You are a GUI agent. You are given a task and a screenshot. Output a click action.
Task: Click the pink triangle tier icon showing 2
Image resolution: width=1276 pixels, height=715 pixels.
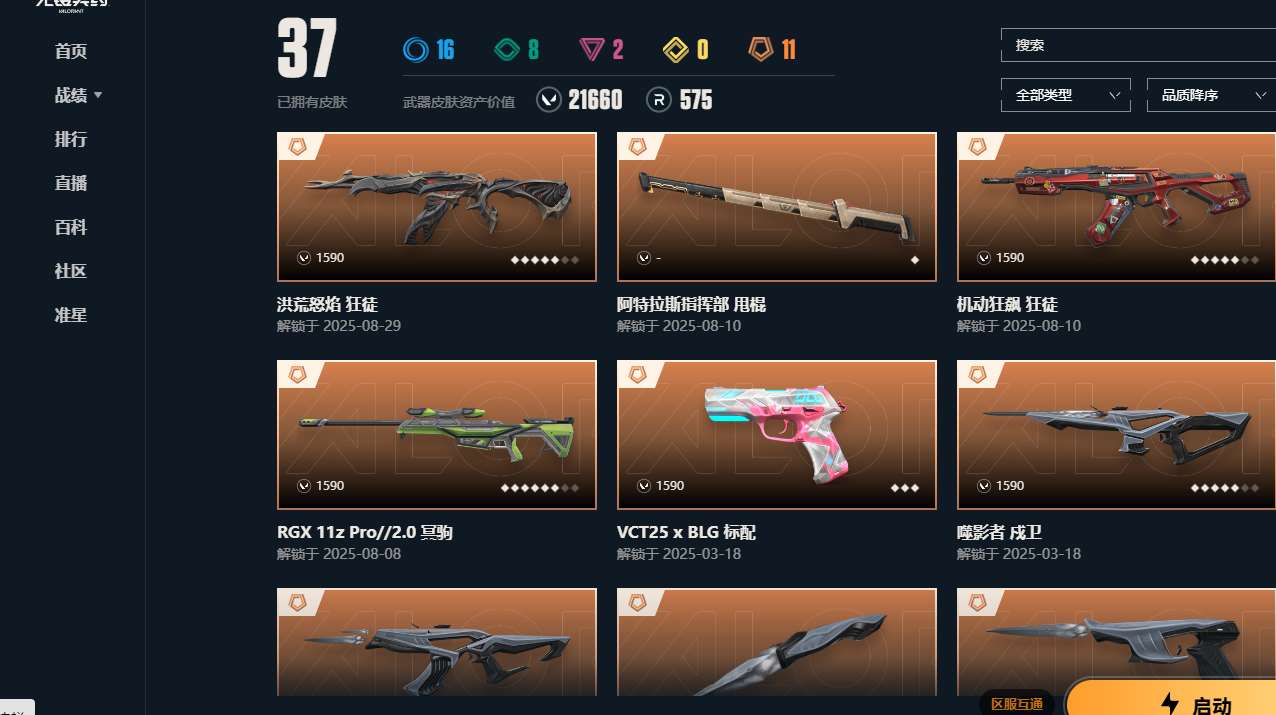592,49
